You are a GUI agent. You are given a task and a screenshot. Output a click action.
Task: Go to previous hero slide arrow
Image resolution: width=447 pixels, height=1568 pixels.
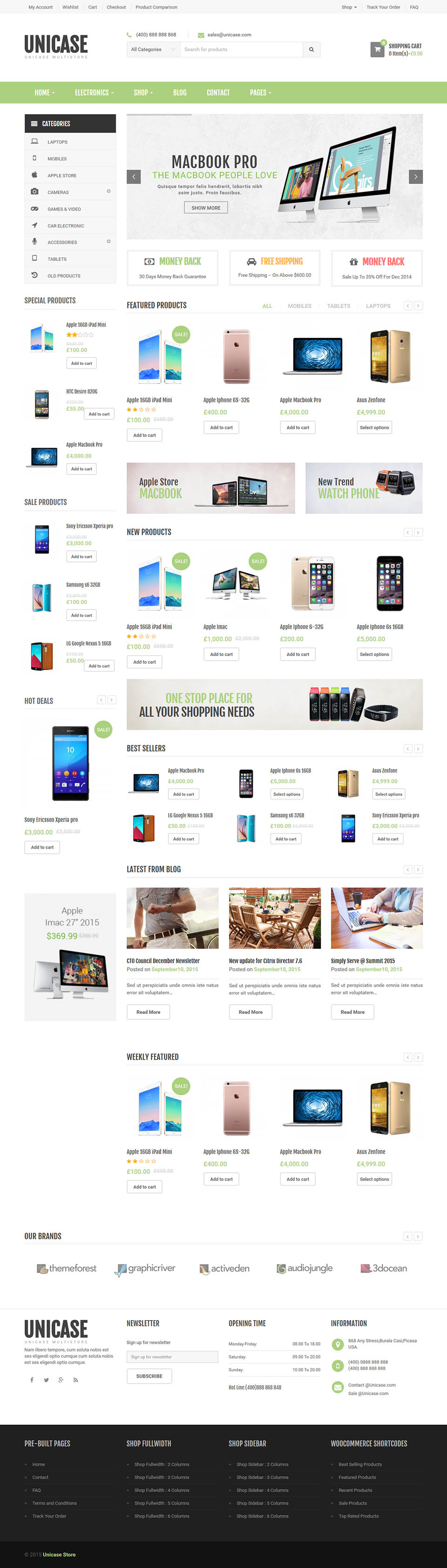pos(134,177)
